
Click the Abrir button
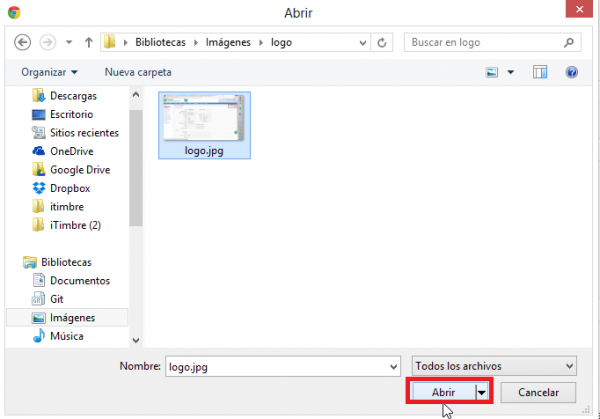(443, 392)
